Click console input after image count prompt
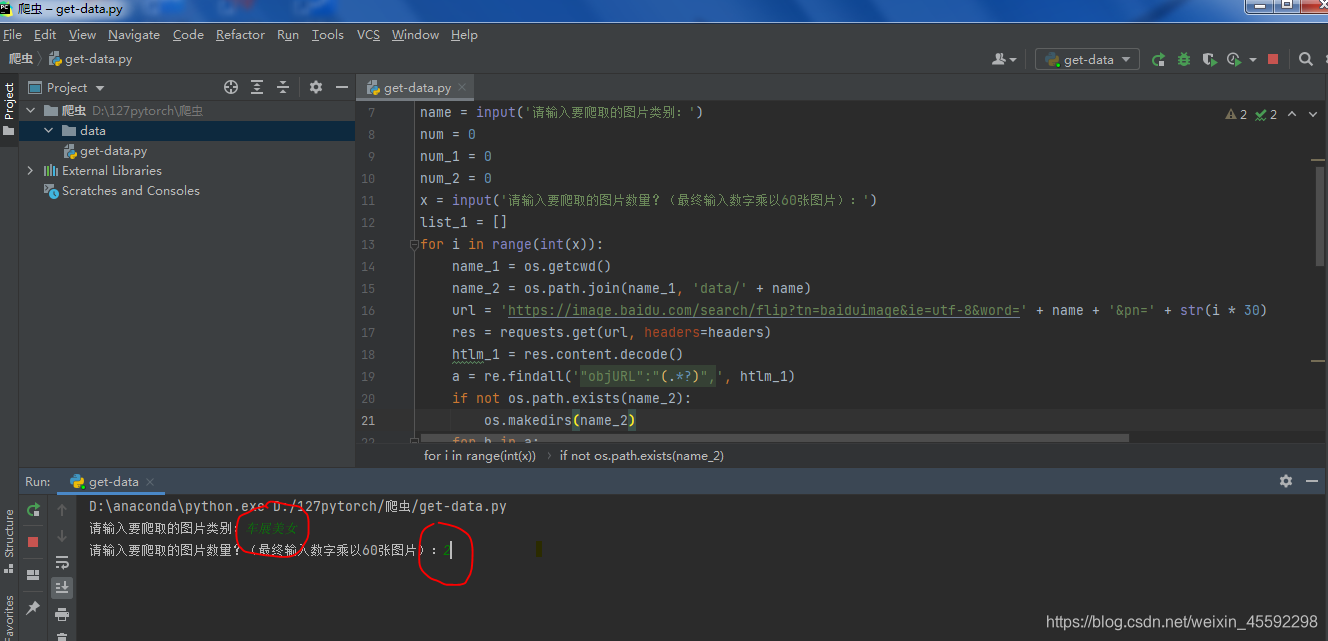This screenshot has height=641, width=1328. (448, 550)
